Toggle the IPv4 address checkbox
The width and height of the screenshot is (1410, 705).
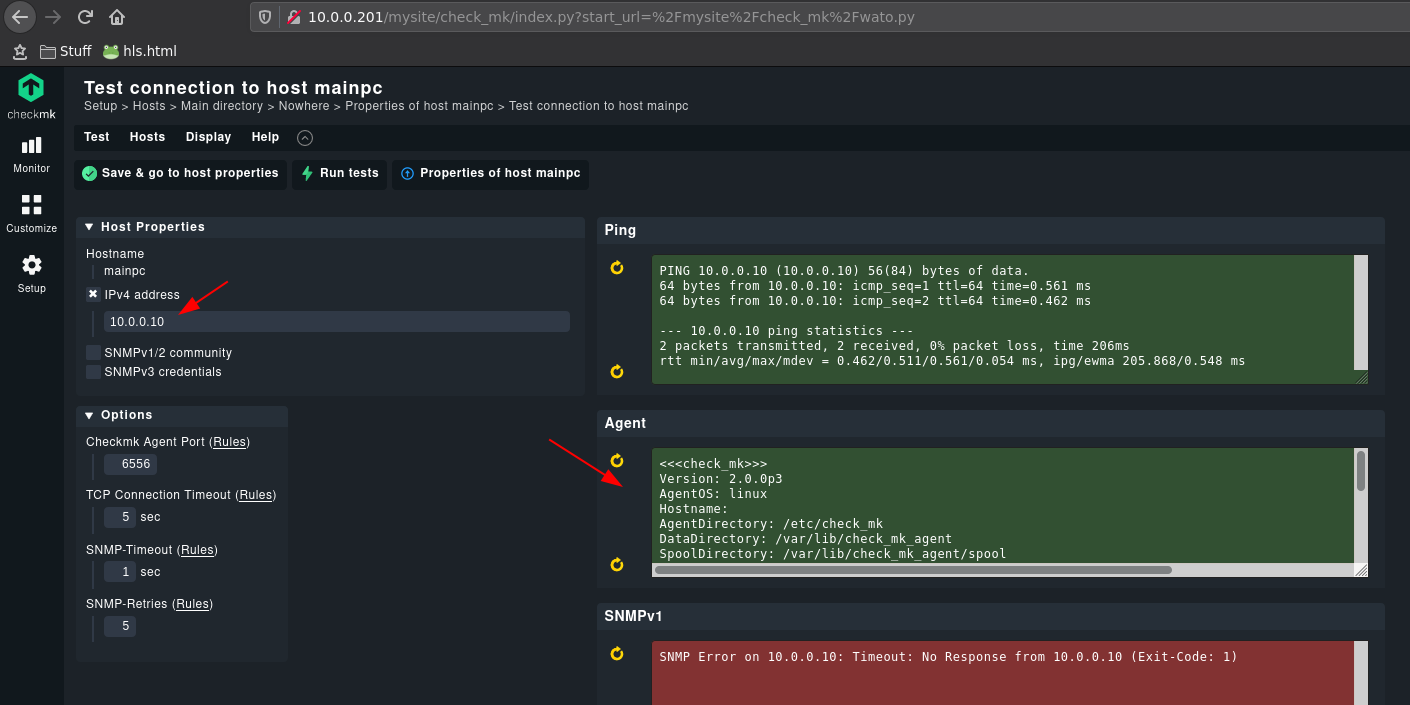[93, 295]
